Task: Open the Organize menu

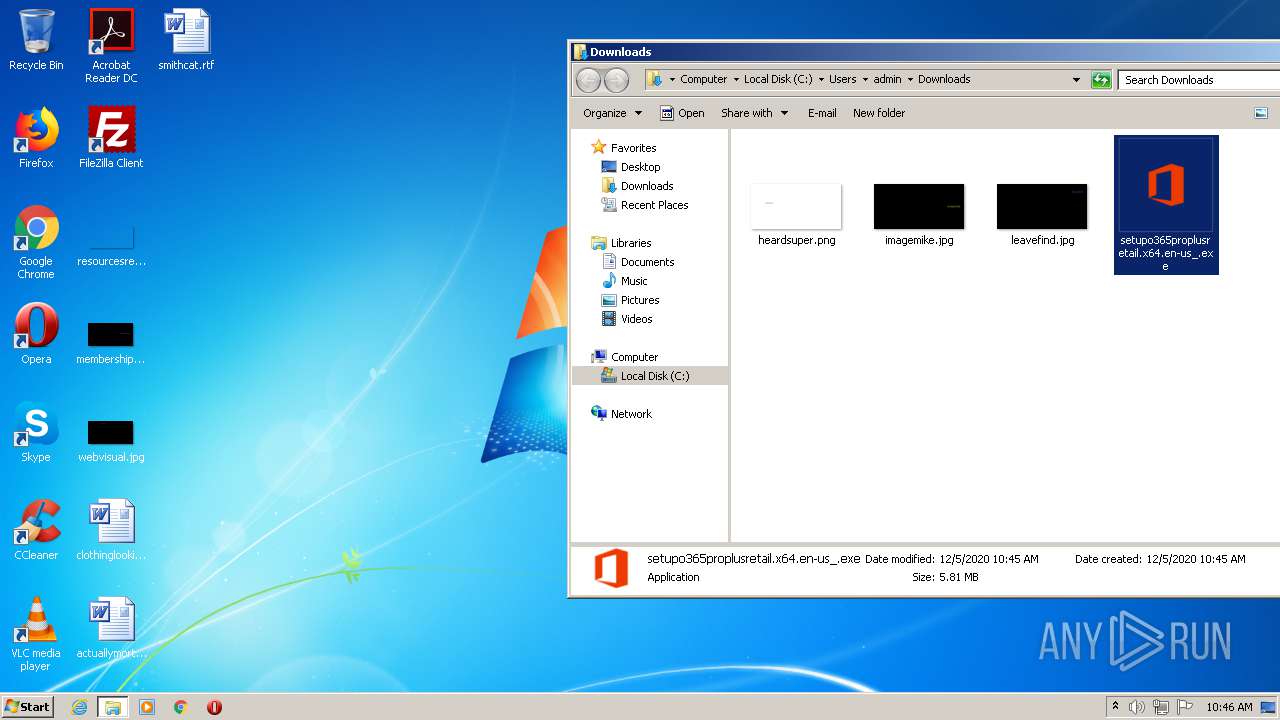Action: (612, 113)
